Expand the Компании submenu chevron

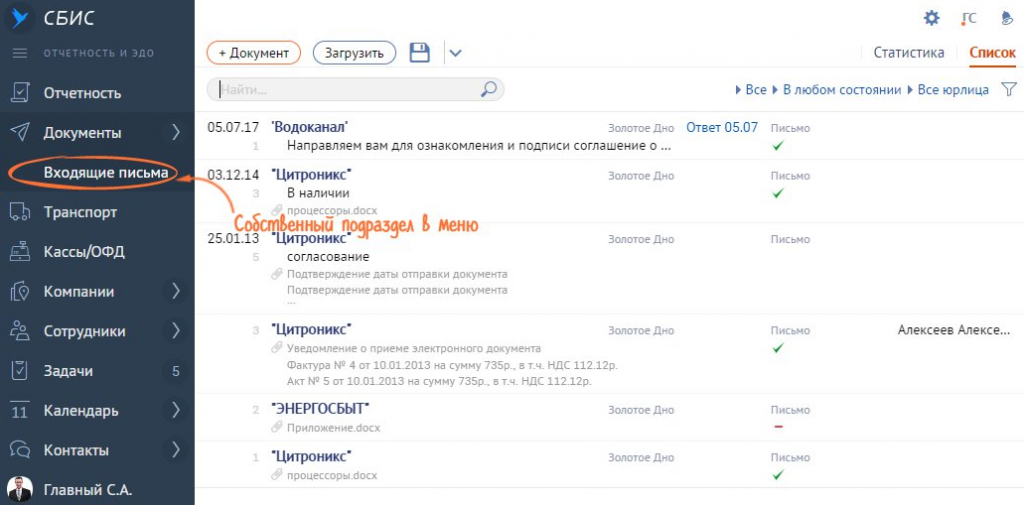175,291
